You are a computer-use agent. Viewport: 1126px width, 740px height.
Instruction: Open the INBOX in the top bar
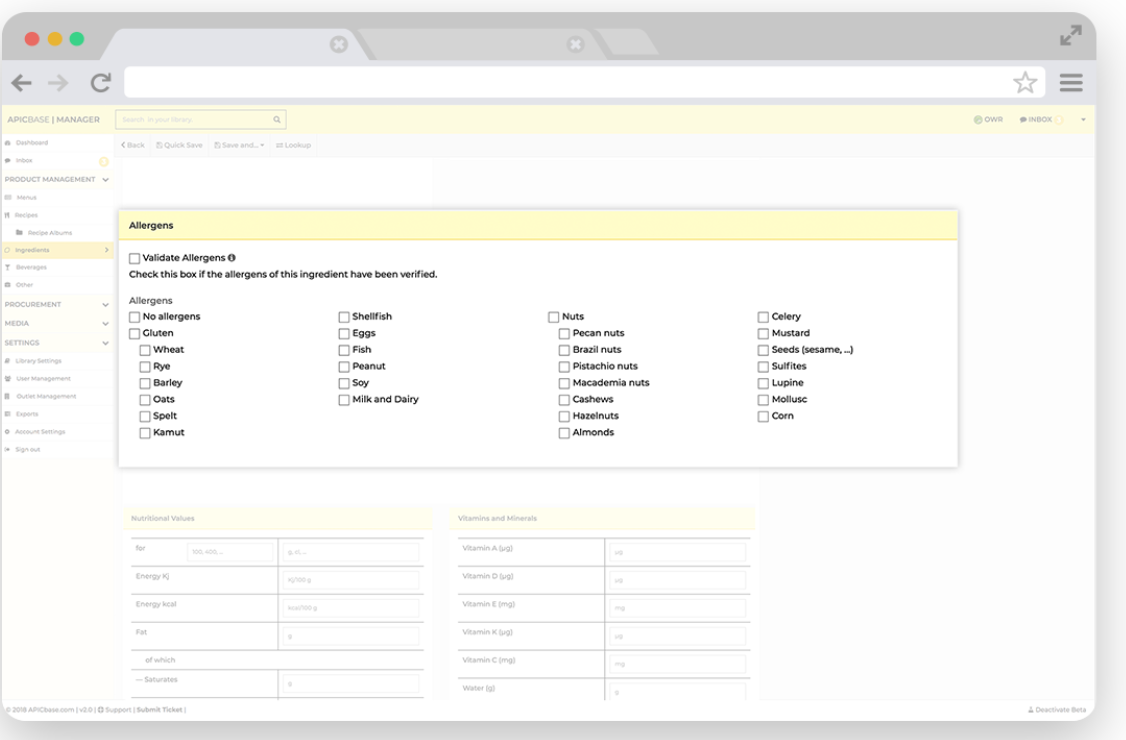tap(1036, 120)
